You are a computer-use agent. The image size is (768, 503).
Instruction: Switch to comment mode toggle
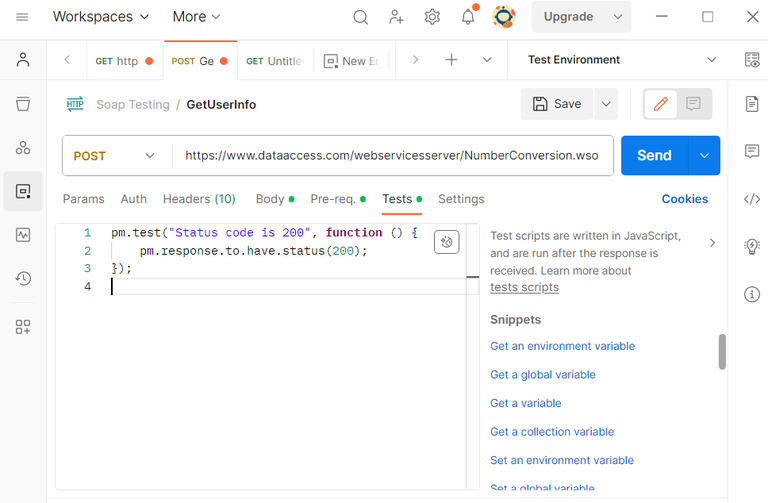(x=693, y=104)
